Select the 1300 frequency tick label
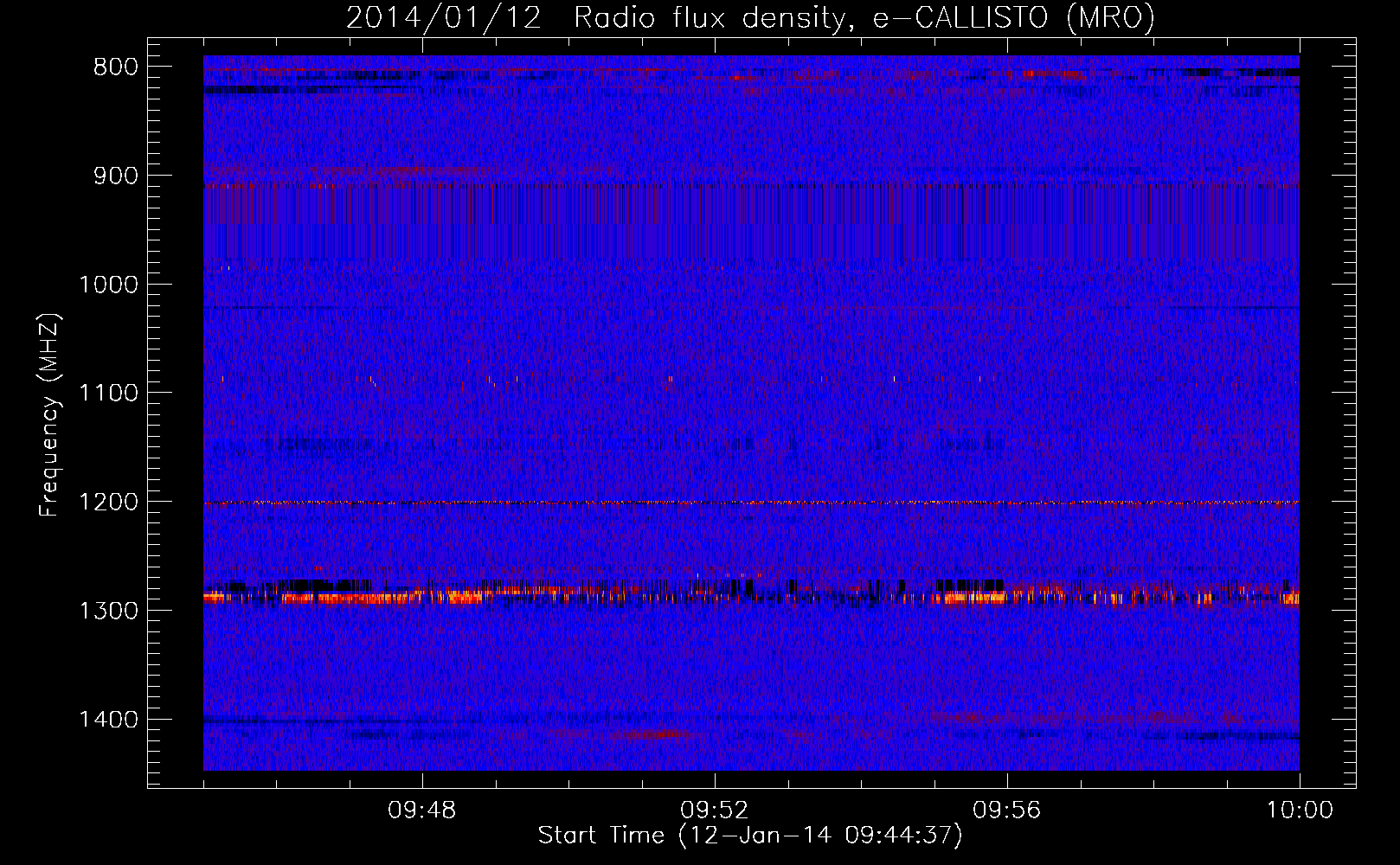The height and width of the screenshot is (865, 1400). 108,611
